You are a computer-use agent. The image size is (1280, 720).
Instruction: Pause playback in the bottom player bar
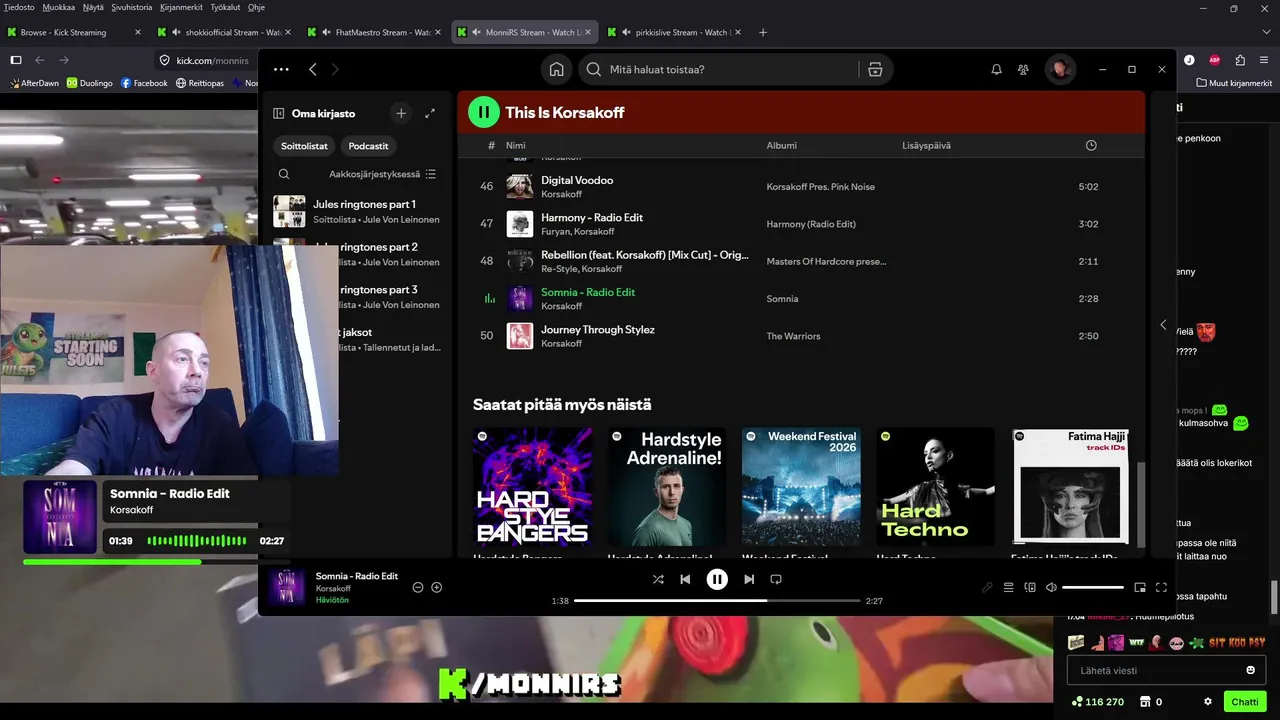(717, 579)
